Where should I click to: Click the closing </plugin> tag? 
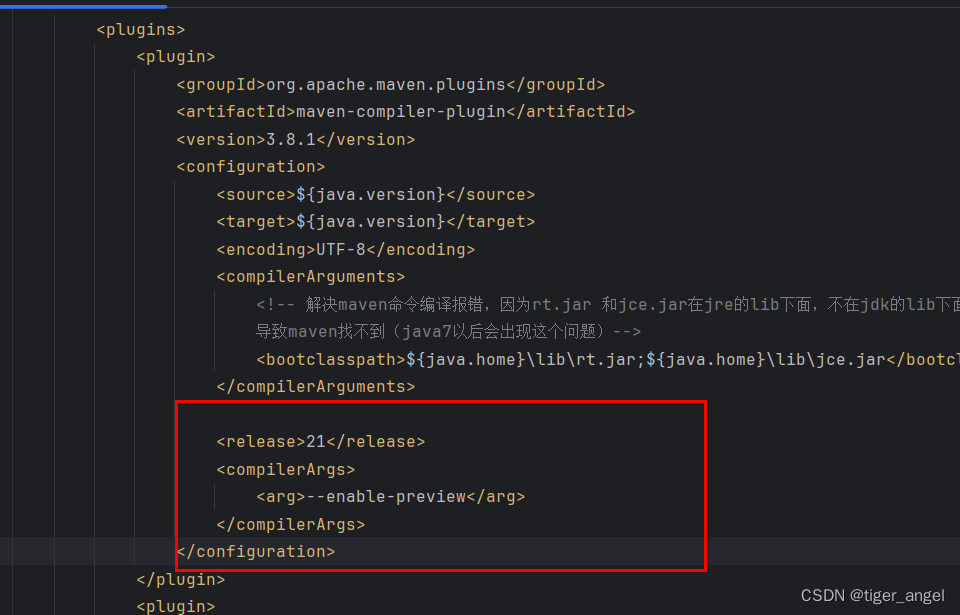coord(181,579)
